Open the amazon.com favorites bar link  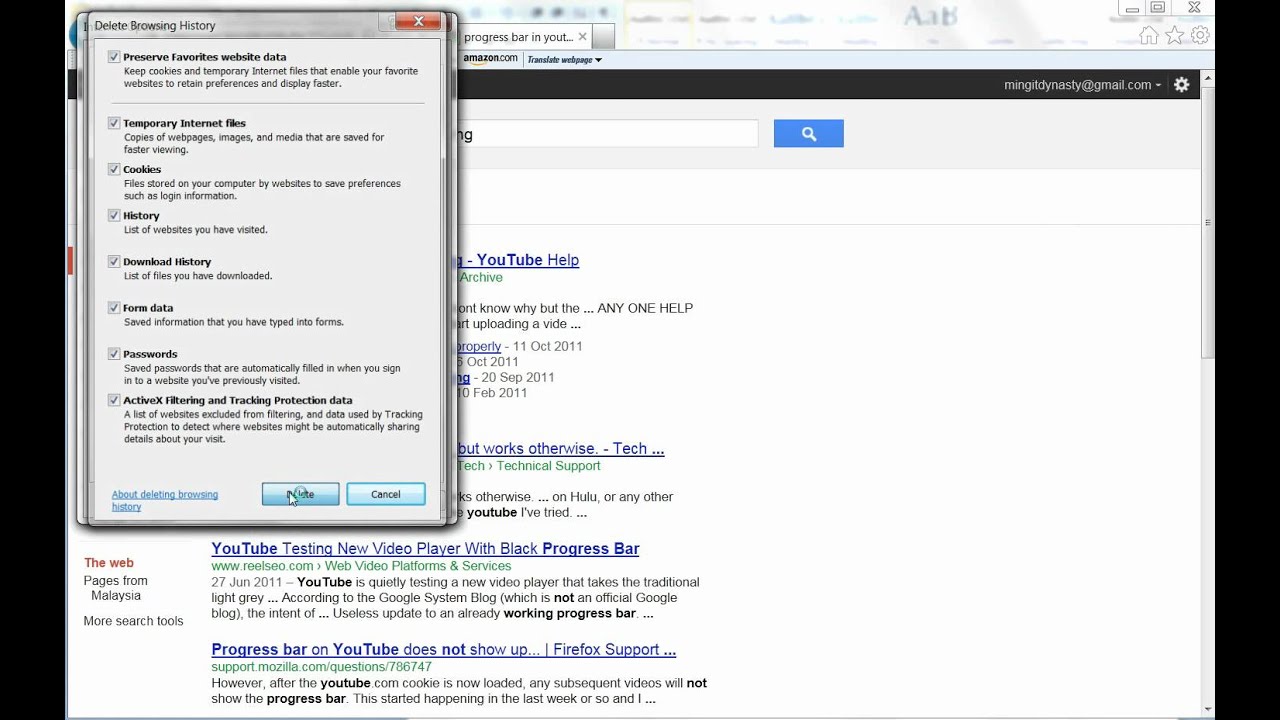[x=490, y=59]
